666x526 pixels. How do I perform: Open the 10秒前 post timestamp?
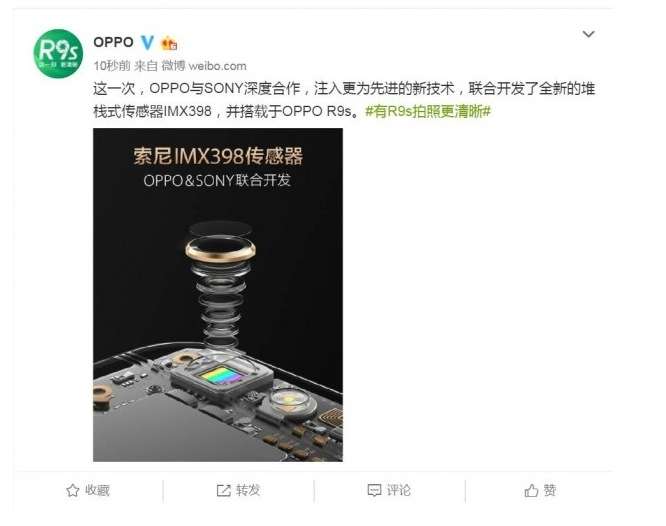point(112,66)
